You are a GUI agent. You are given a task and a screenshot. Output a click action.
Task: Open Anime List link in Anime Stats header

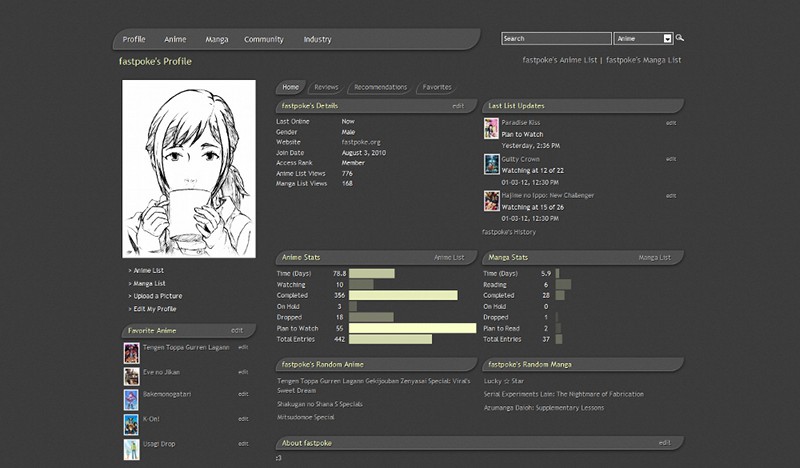click(449, 258)
